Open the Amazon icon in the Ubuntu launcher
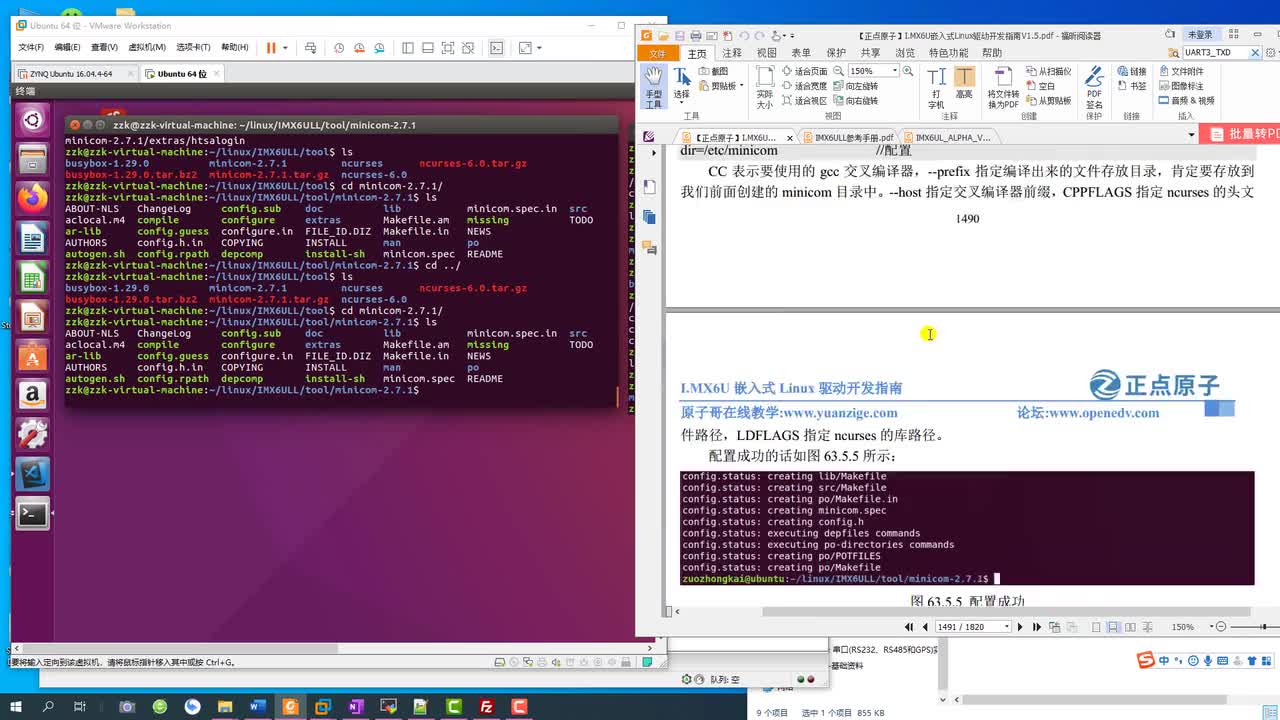The image size is (1280, 720). (32, 395)
